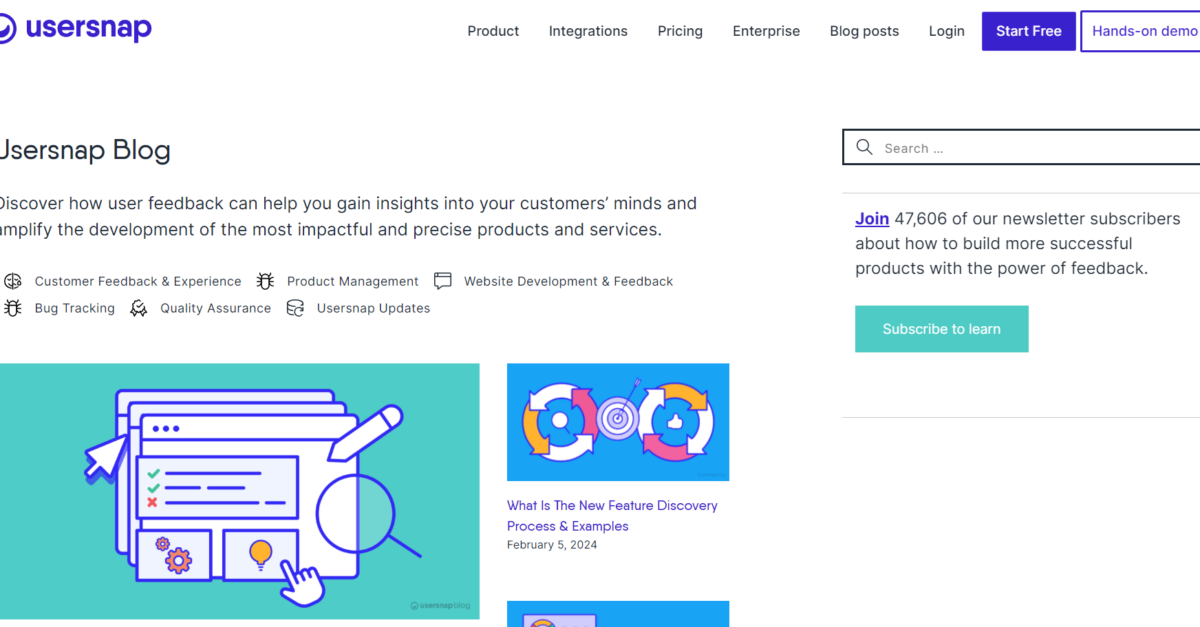1200x627 pixels.
Task: Select the Bug Tracking bug icon
Action: click(13, 308)
